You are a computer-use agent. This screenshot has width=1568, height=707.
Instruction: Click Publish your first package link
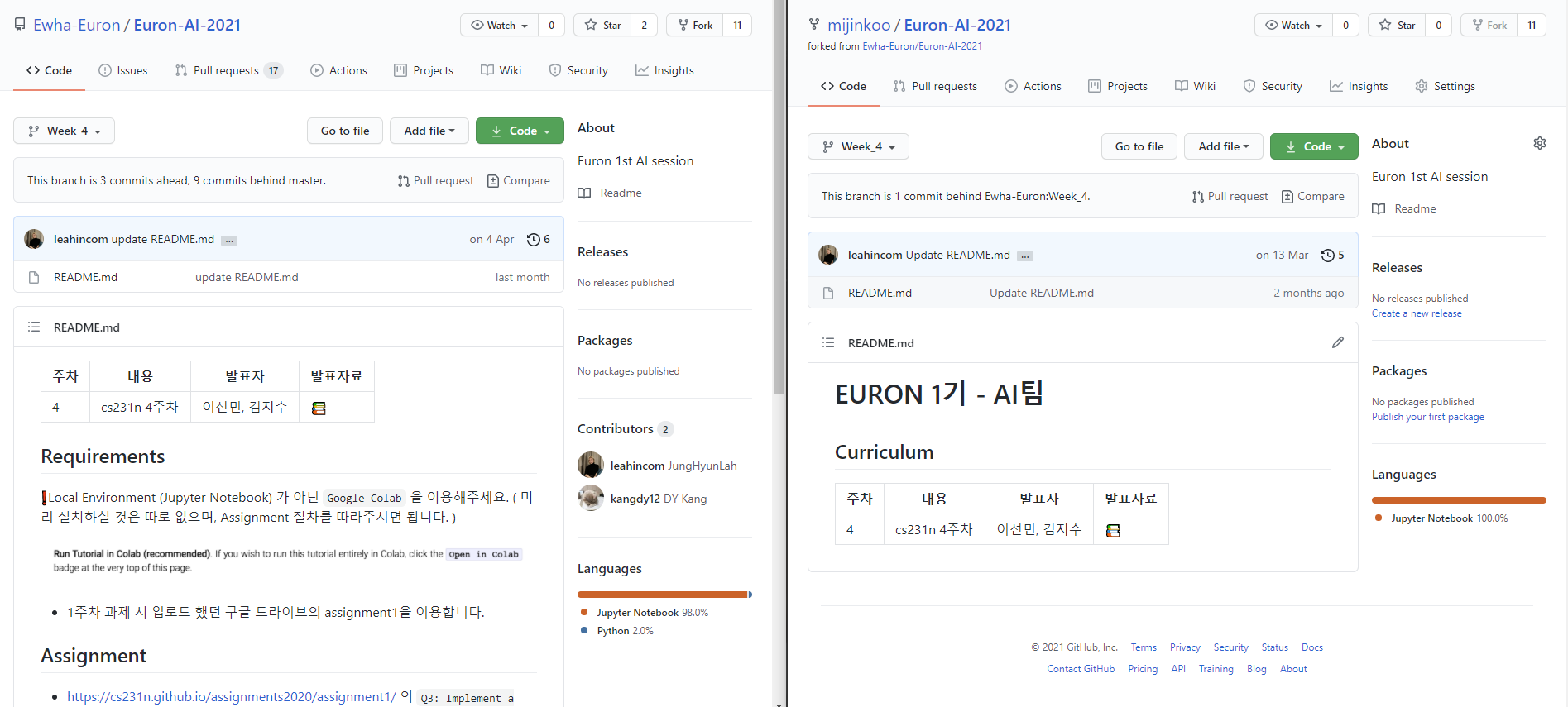pos(1427,417)
